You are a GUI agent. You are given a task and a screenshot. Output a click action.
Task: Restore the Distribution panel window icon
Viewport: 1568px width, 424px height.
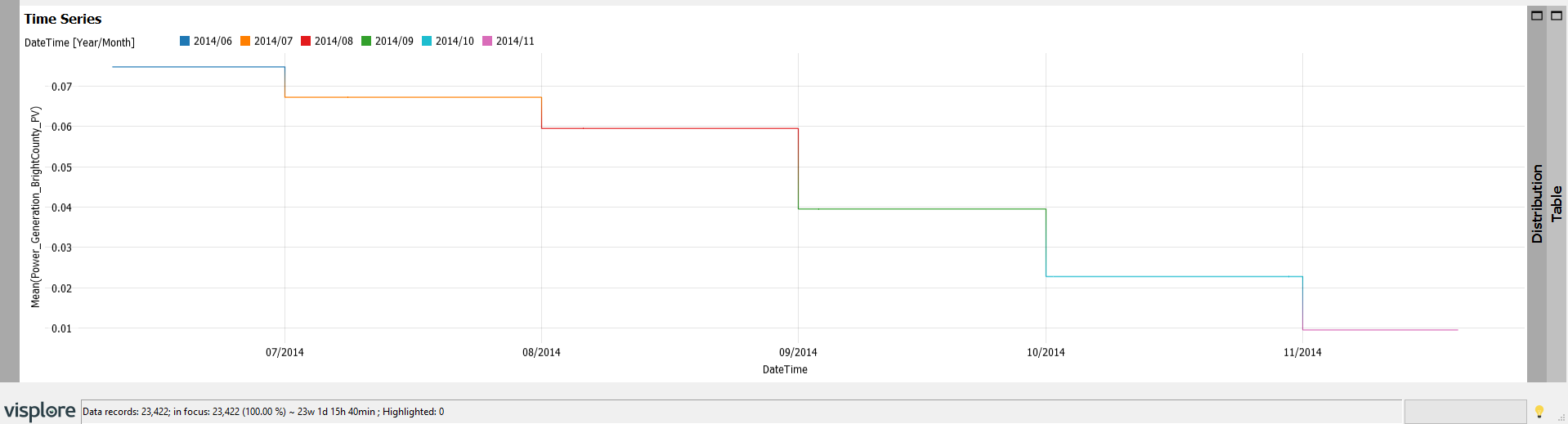click(x=1537, y=16)
